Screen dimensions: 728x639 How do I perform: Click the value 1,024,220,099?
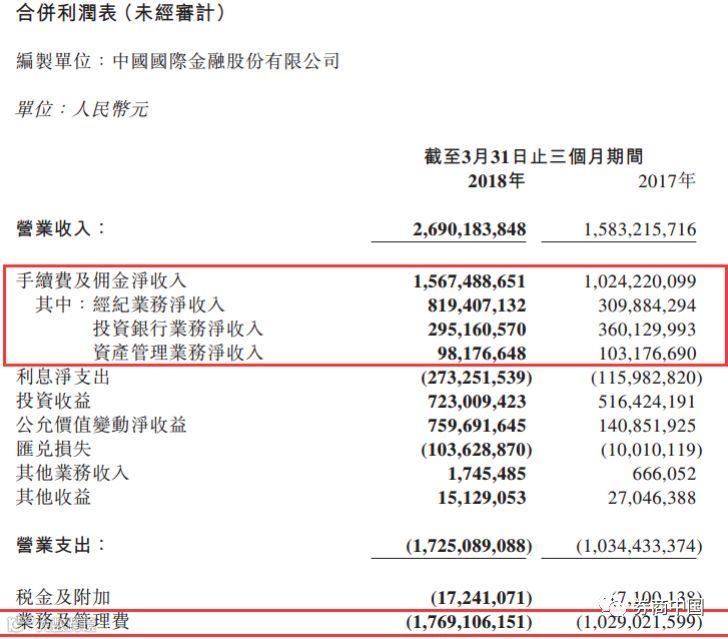(x=640, y=281)
